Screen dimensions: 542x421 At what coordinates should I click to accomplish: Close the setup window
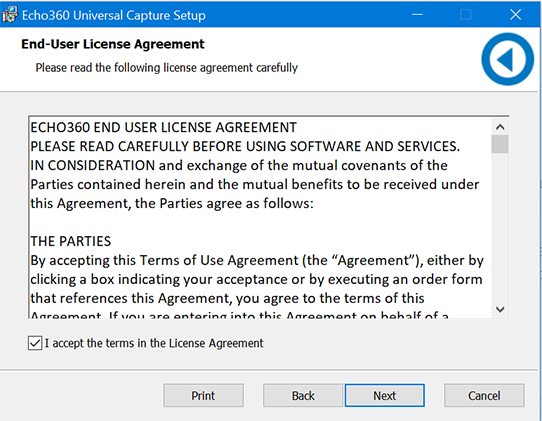(515, 15)
